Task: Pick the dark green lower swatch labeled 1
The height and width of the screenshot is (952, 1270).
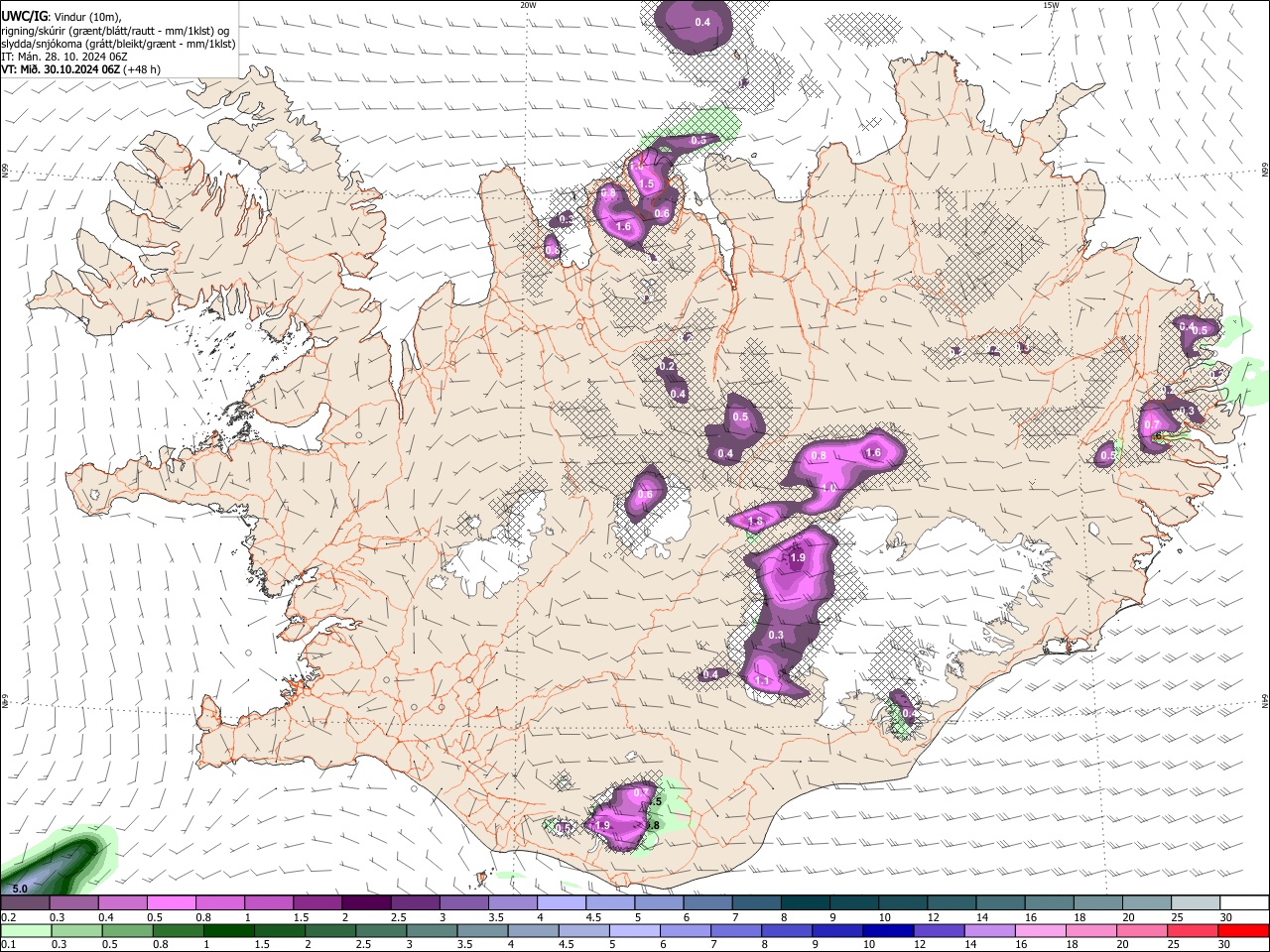Action: (x=228, y=930)
